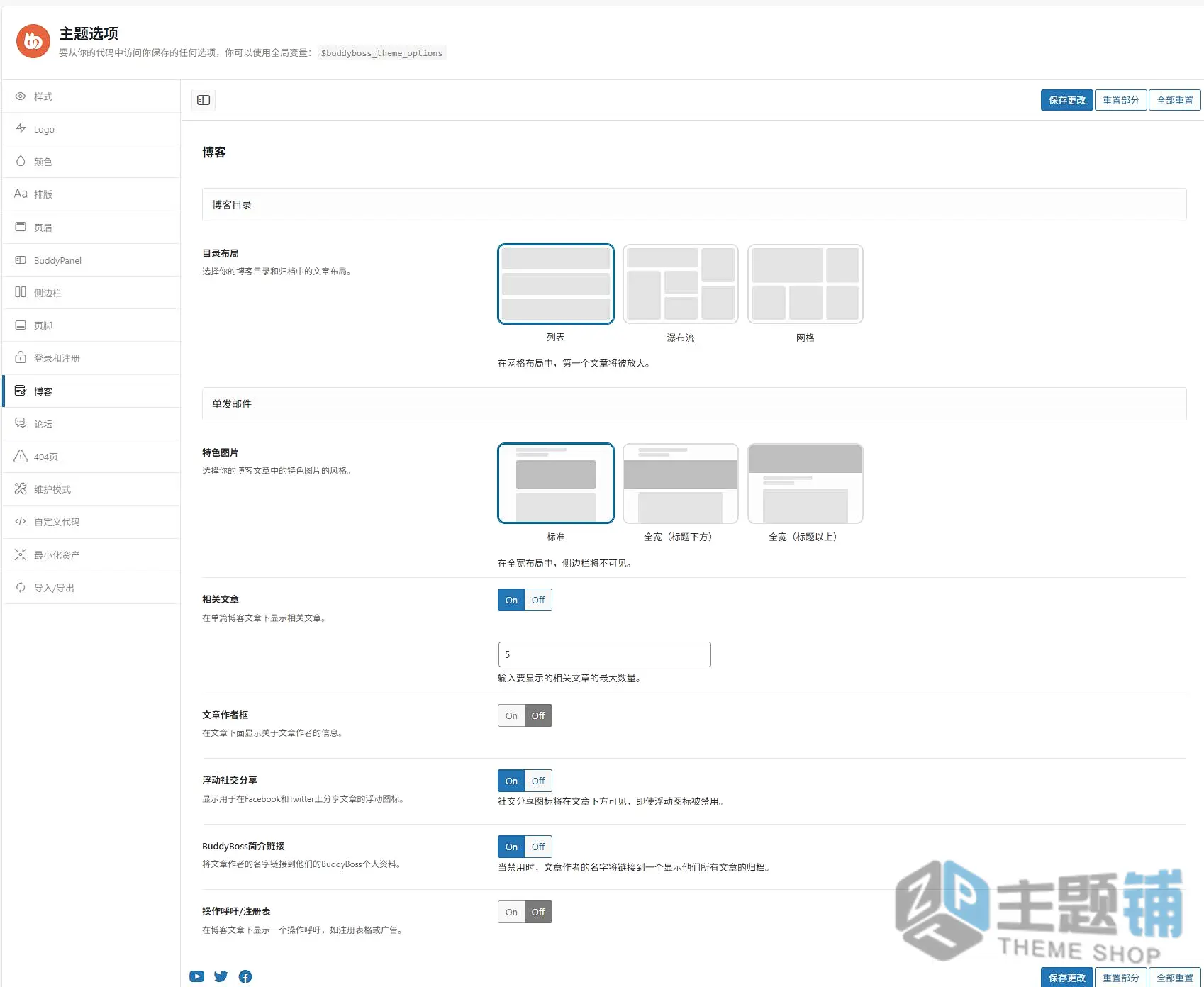1204x987 pixels.
Task: Switch 文章作者框 to On
Action: (511, 715)
